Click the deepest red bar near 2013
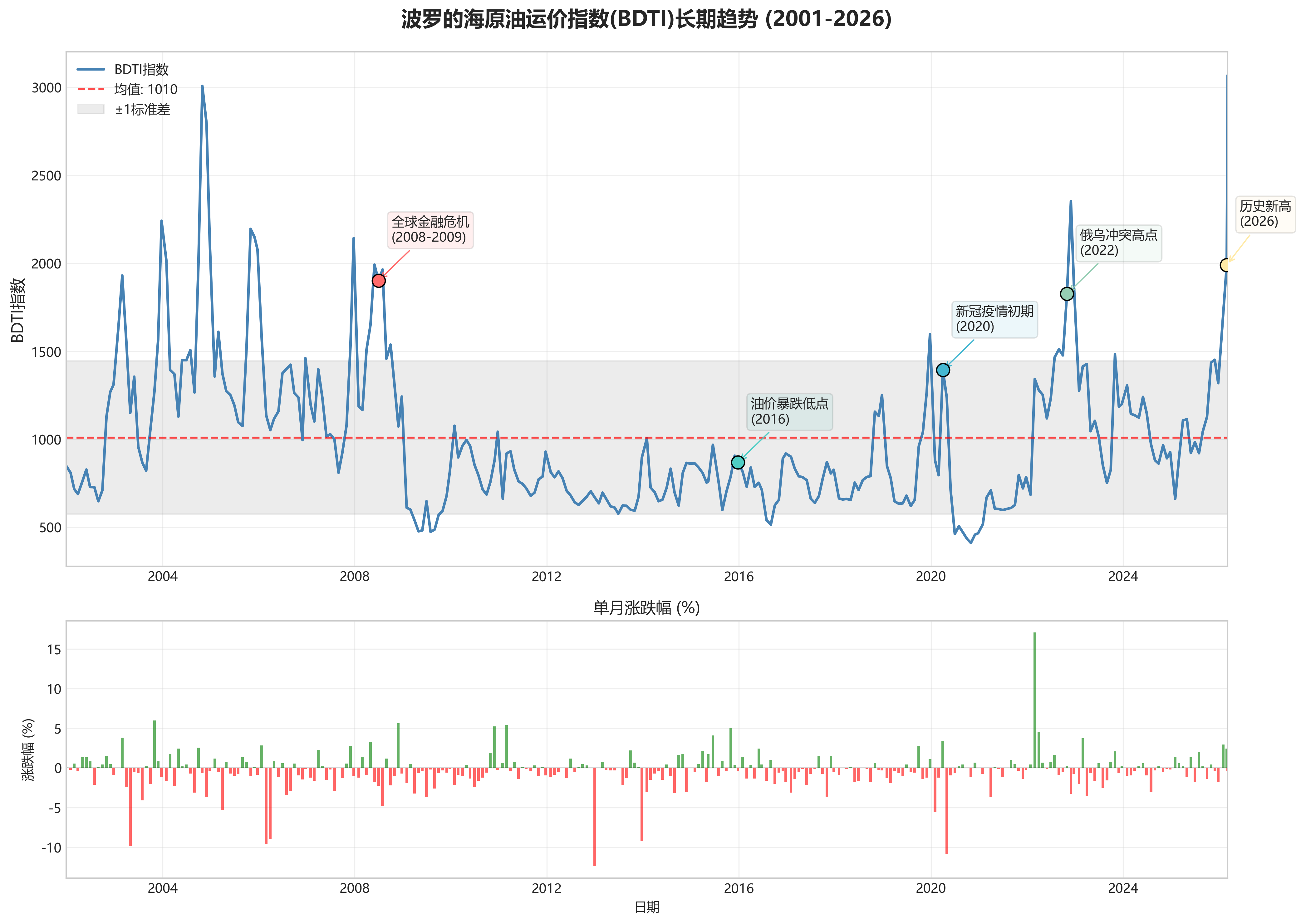The height and width of the screenshot is (924, 1301). pos(594,817)
